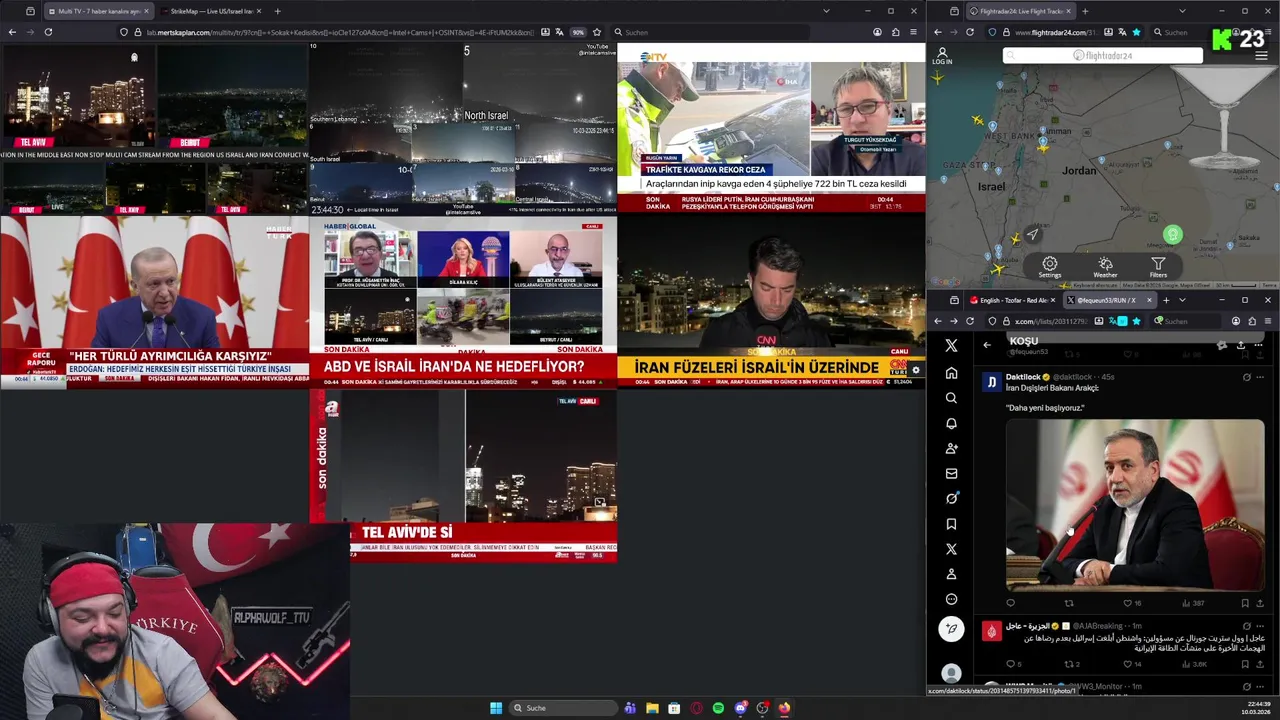Image resolution: width=1280 pixels, height=720 pixels.
Task: Open X Explore search icon in sidebar
Action: (x=951, y=398)
